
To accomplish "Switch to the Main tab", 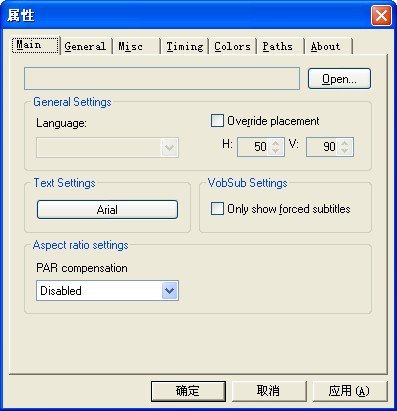I will [x=35, y=45].
